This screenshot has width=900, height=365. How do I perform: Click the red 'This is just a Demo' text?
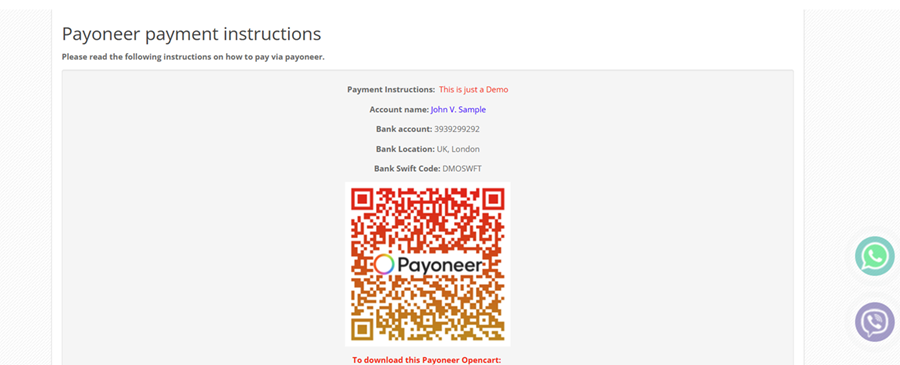474,90
